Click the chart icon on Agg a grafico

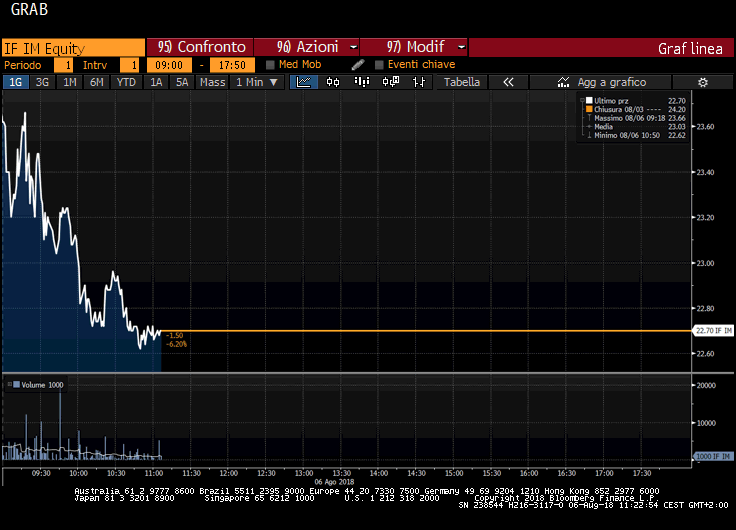coord(563,82)
